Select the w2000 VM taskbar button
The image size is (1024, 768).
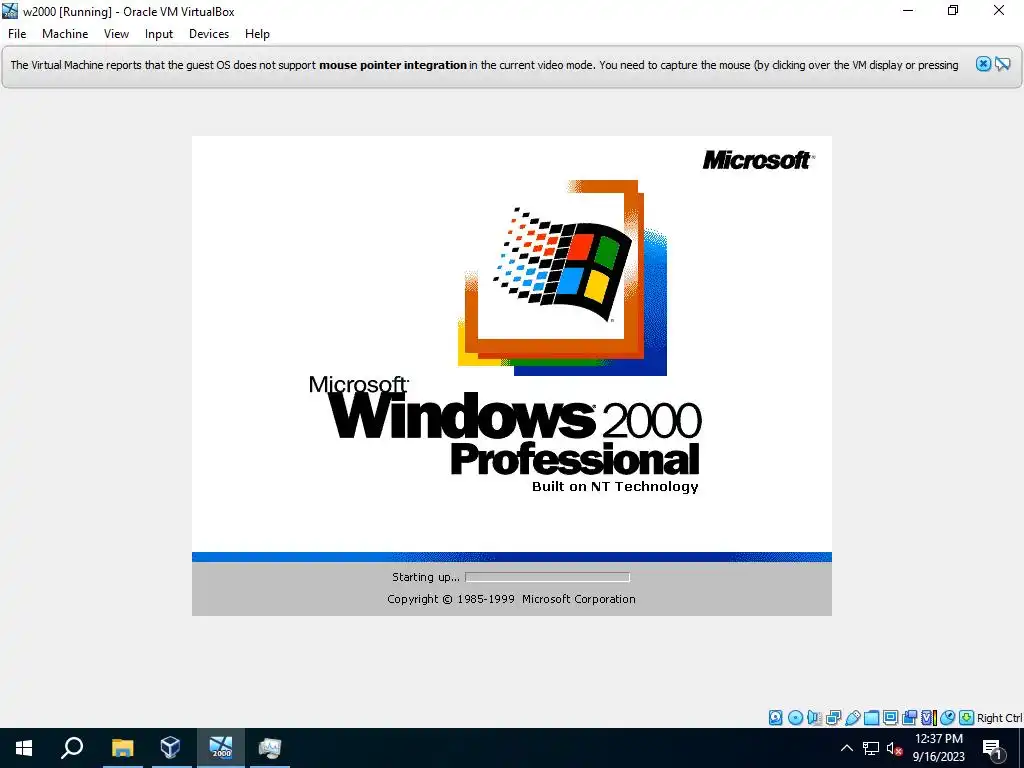point(221,748)
